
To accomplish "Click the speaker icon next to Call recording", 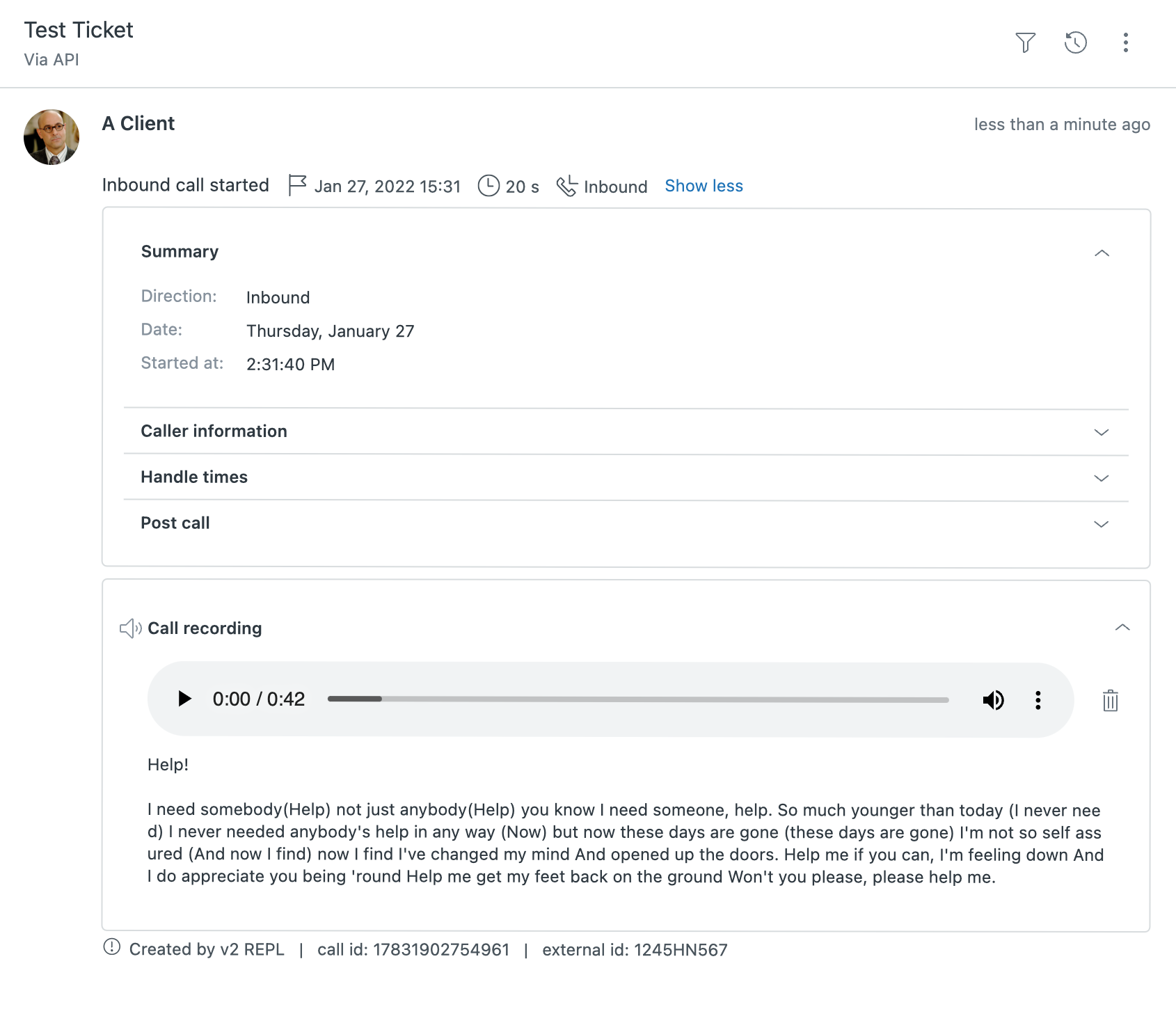I will tap(130, 628).
